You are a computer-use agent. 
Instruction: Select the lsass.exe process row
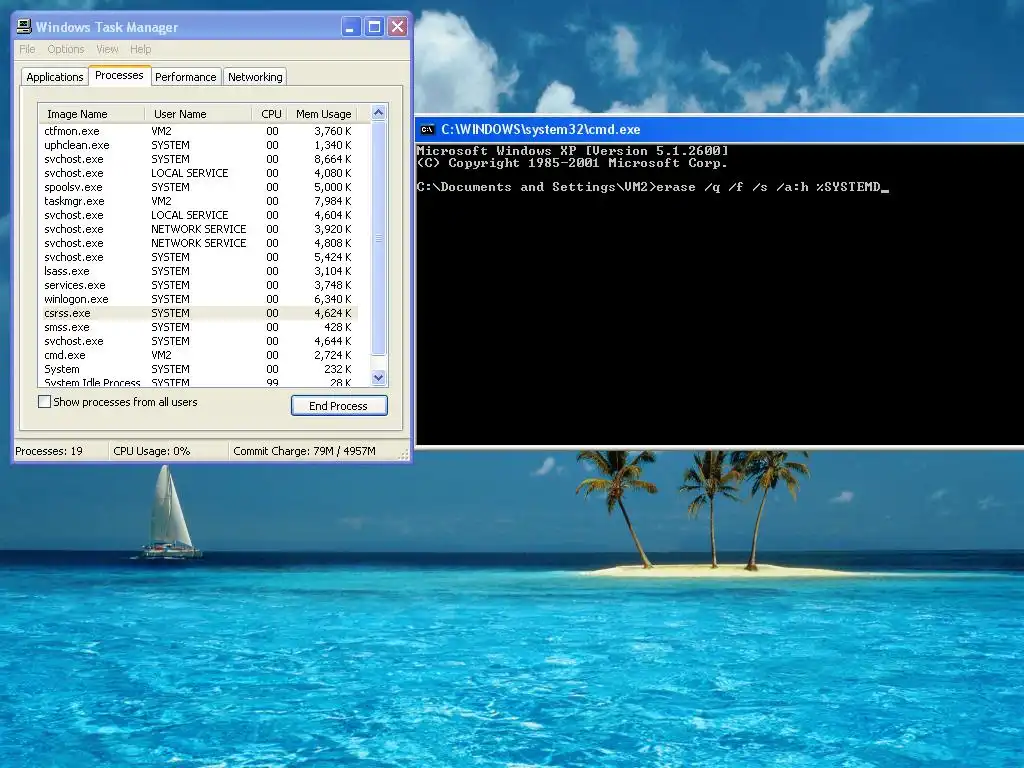(x=198, y=271)
